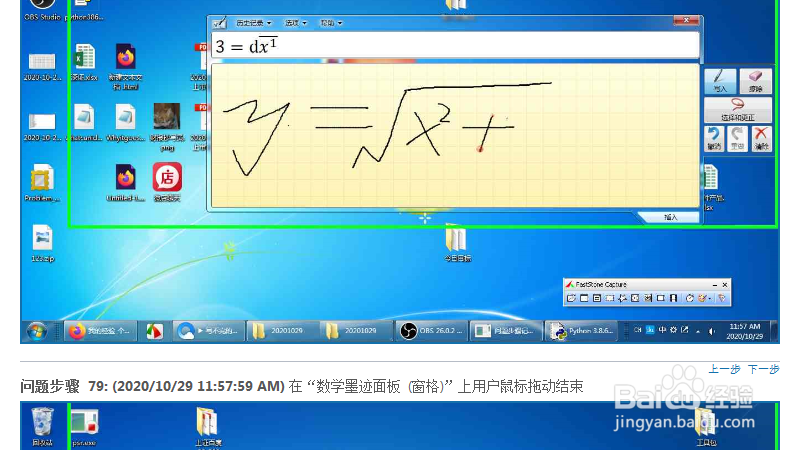
Task: Click the green Excel .xlsx desktop file
Action: point(85,63)
